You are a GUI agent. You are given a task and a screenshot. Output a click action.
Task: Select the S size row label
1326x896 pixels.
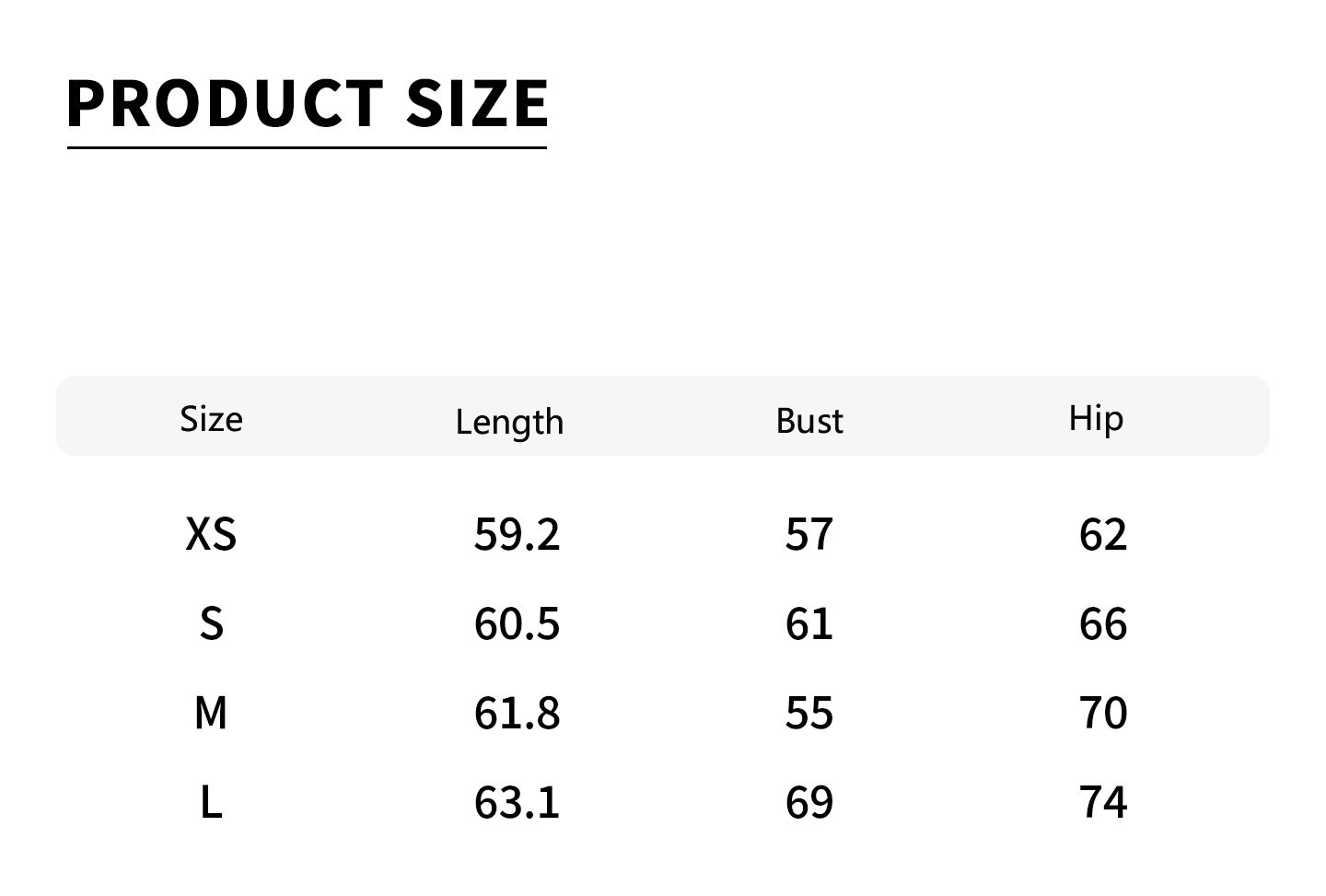[211, 623]
